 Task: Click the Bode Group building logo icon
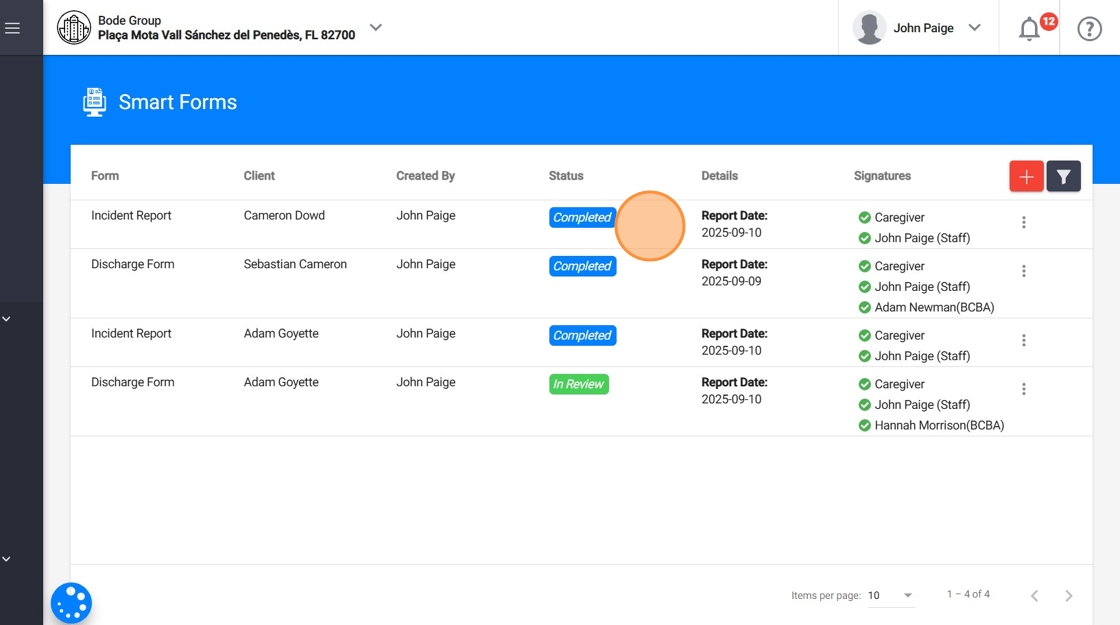click(74, 28)
